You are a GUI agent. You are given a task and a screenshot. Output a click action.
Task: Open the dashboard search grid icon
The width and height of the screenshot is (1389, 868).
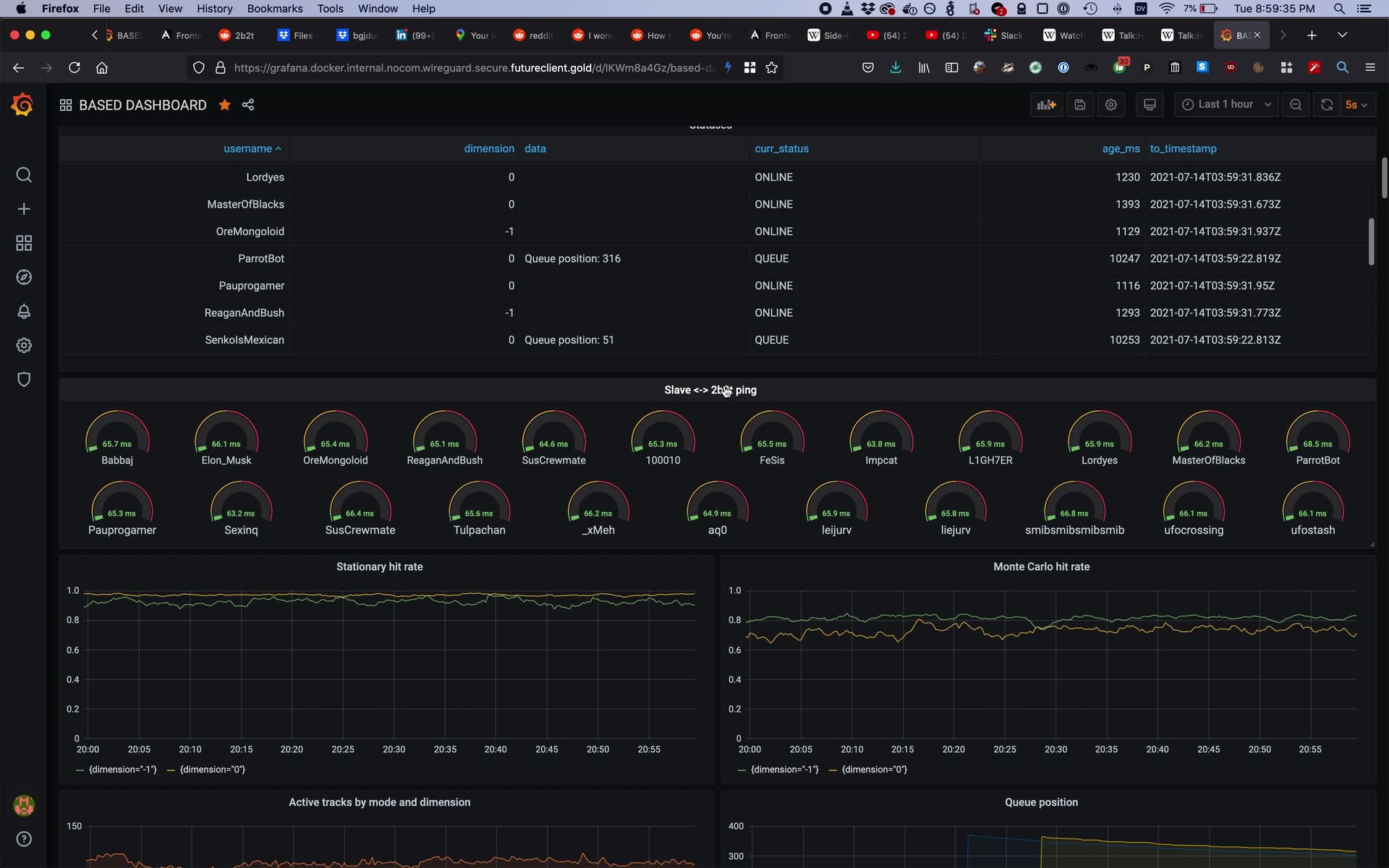[66, 105]
